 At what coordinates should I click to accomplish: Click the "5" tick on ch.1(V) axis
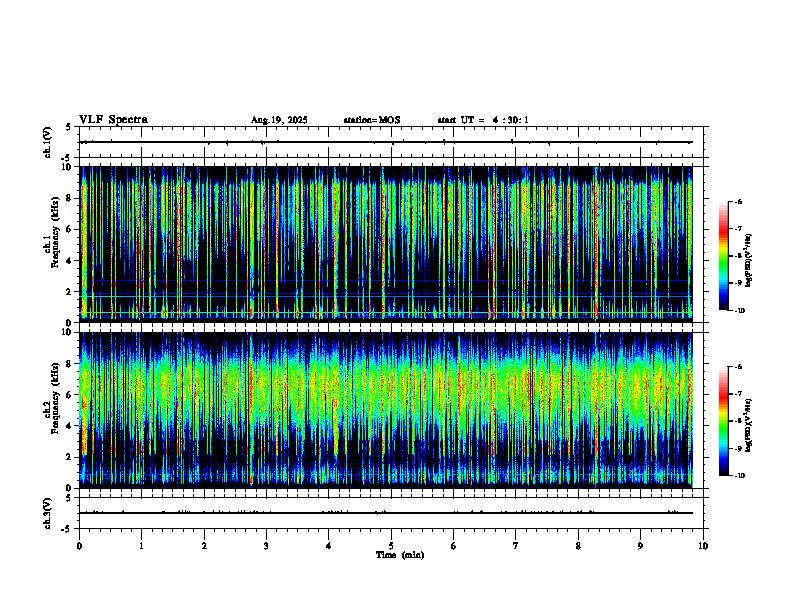(x=69, y=127)
